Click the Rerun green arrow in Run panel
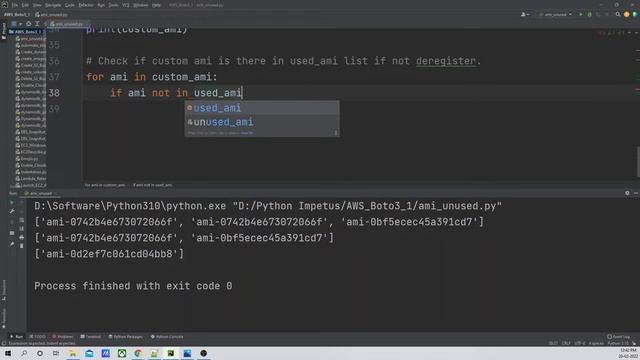Image resolution: width=640 pixels, height=360 pixels. click(12, 202)
